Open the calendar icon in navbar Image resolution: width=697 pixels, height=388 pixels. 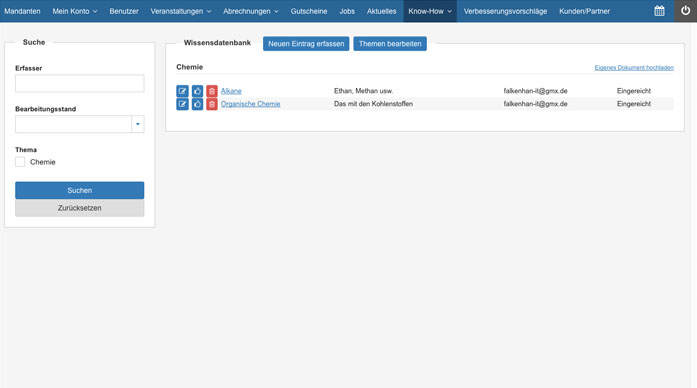pyautogui.click(x=659, y=11)
